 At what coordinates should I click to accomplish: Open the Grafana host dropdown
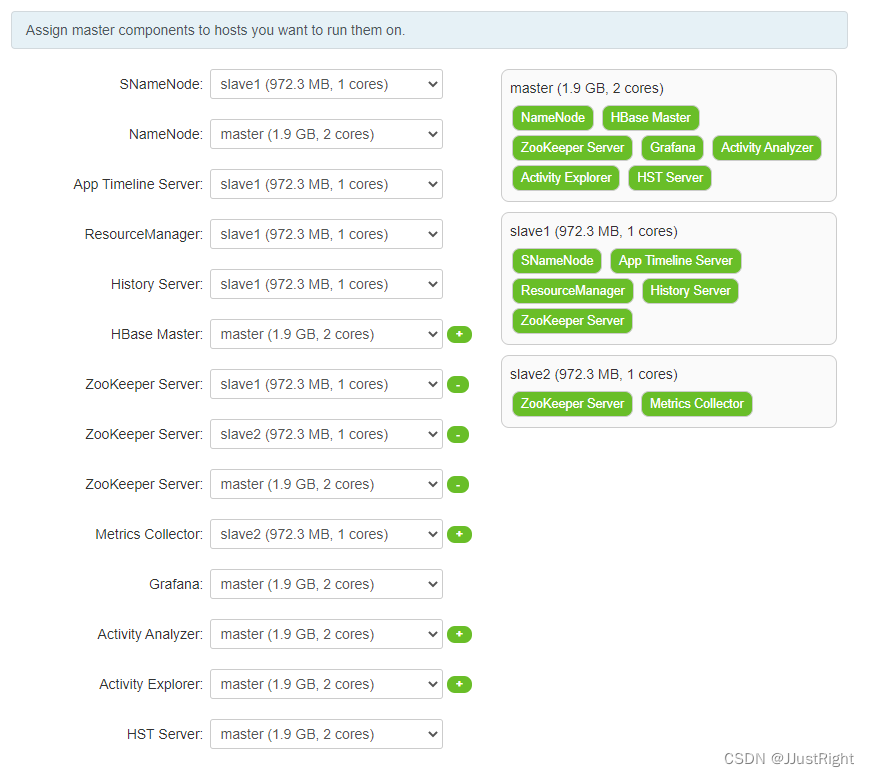tap(326, 584)
